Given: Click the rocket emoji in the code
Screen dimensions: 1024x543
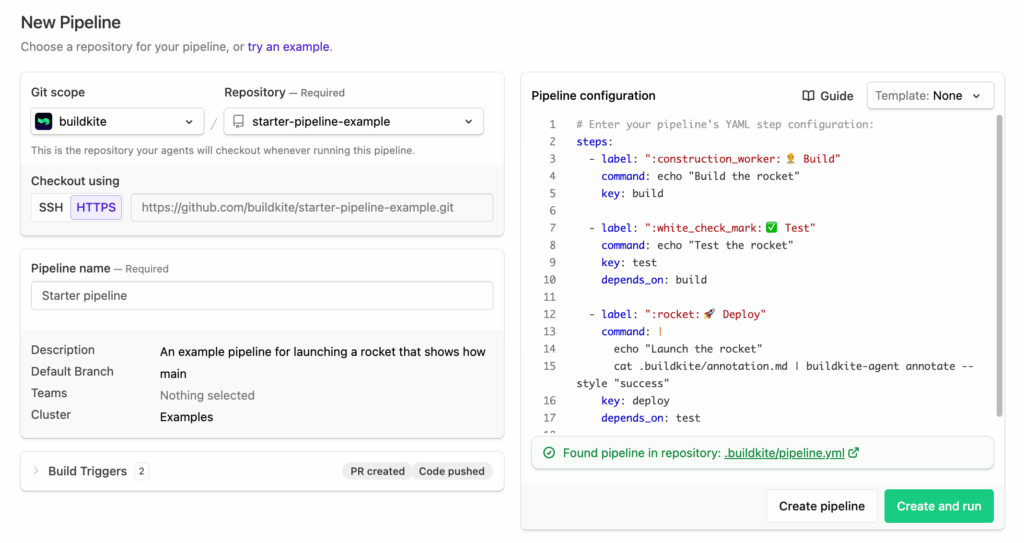Looking at the screenshot, I should (x=709, y=314).
